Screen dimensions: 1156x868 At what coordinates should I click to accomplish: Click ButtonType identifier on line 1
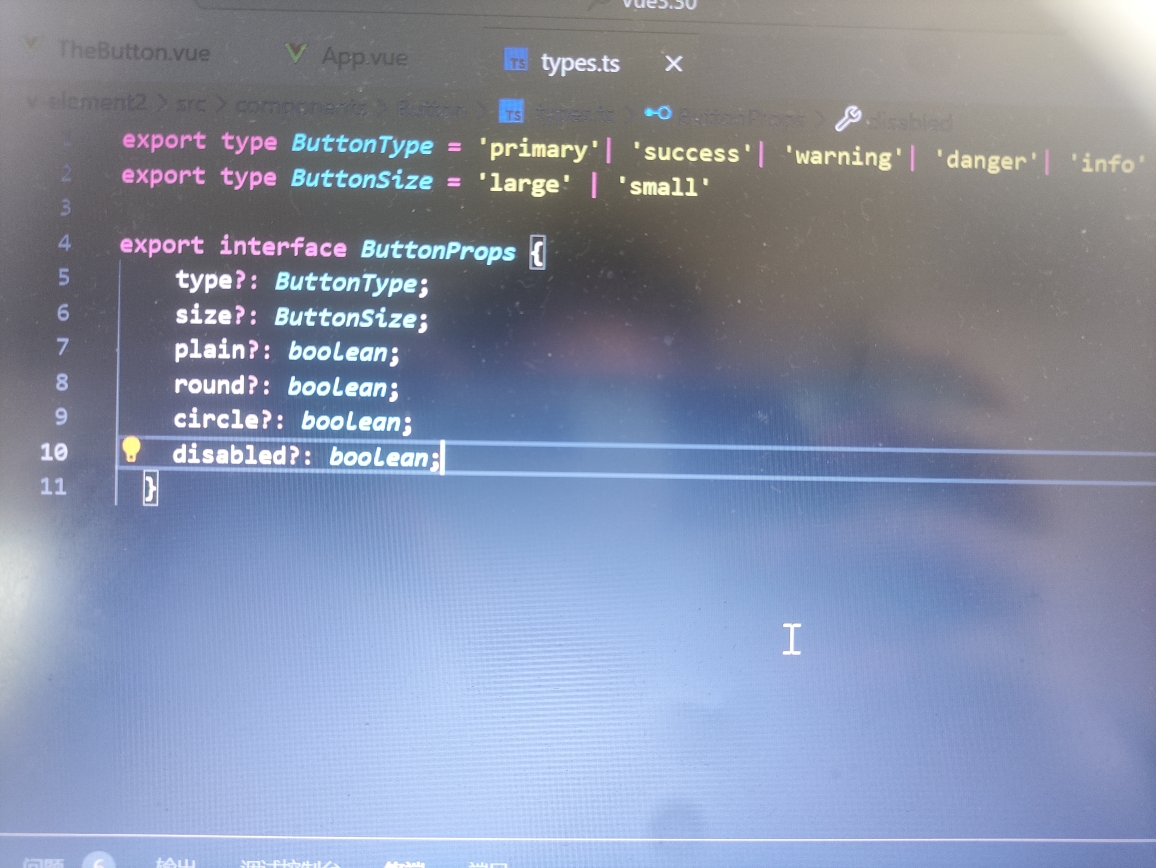tap(362, 144)
